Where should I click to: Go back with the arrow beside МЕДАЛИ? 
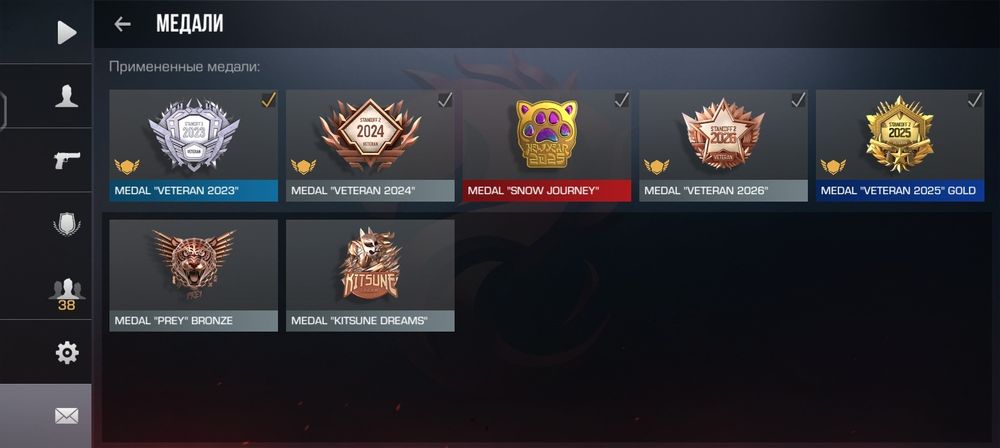(x=122, y=24)
